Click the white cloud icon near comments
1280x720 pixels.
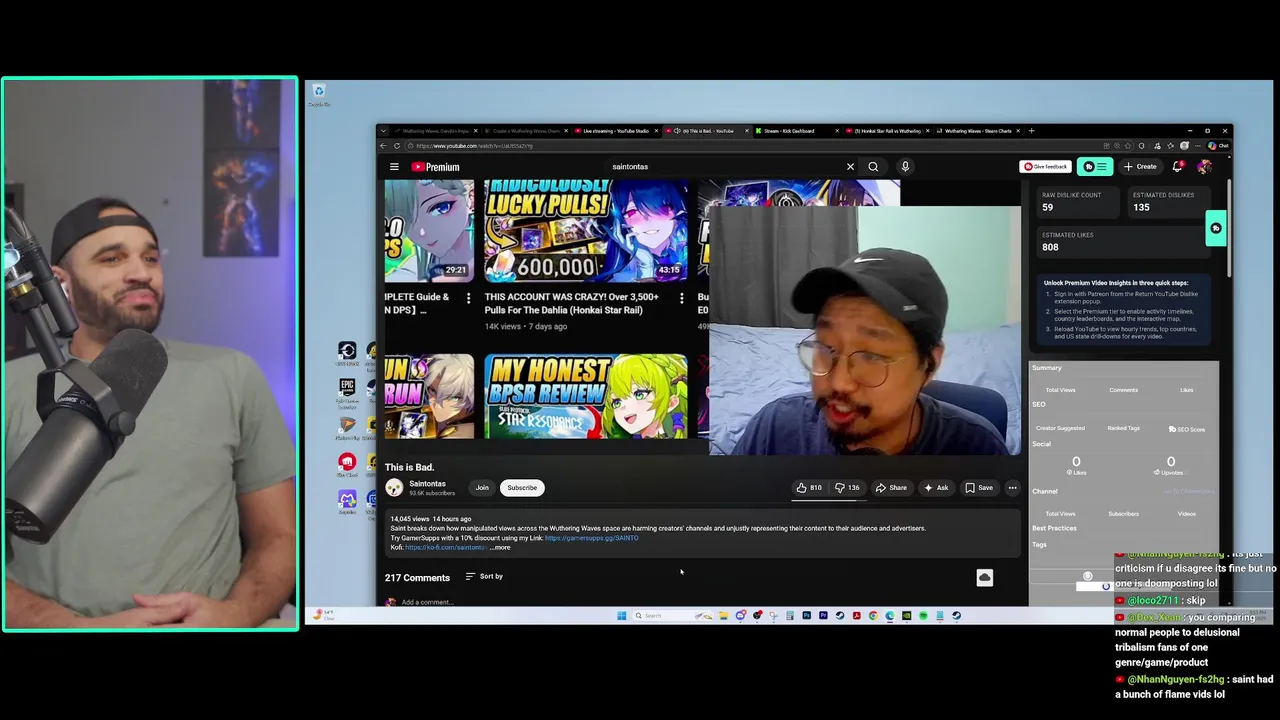pos(985,578)
